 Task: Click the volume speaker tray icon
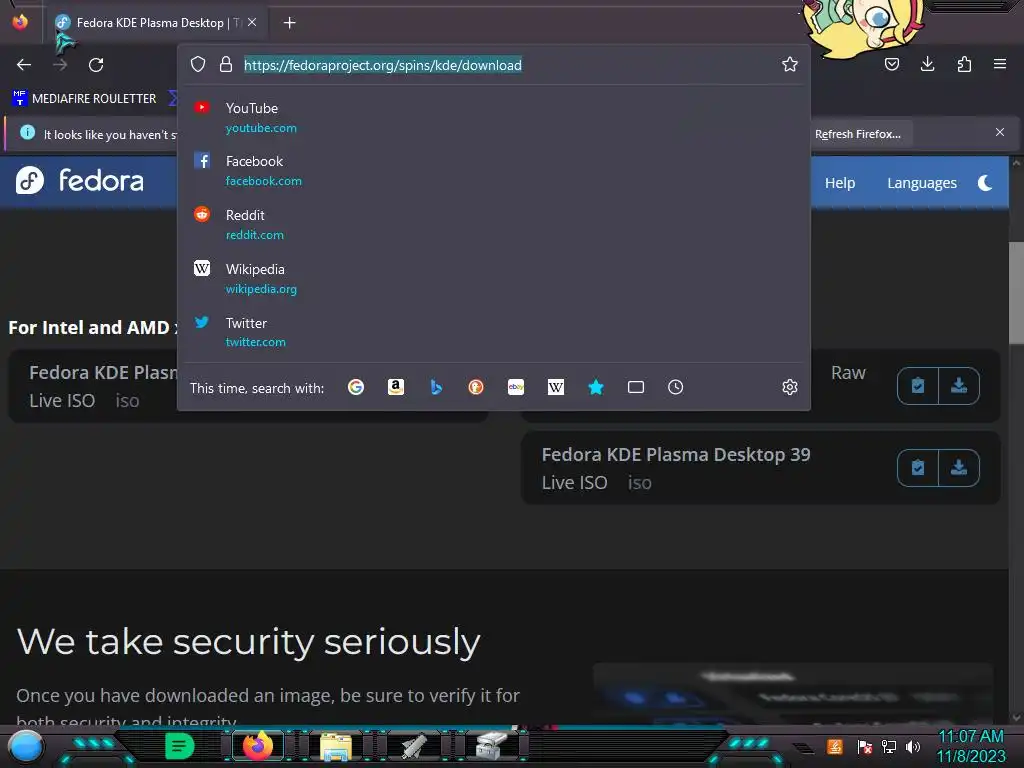click(x=913, y=746)
